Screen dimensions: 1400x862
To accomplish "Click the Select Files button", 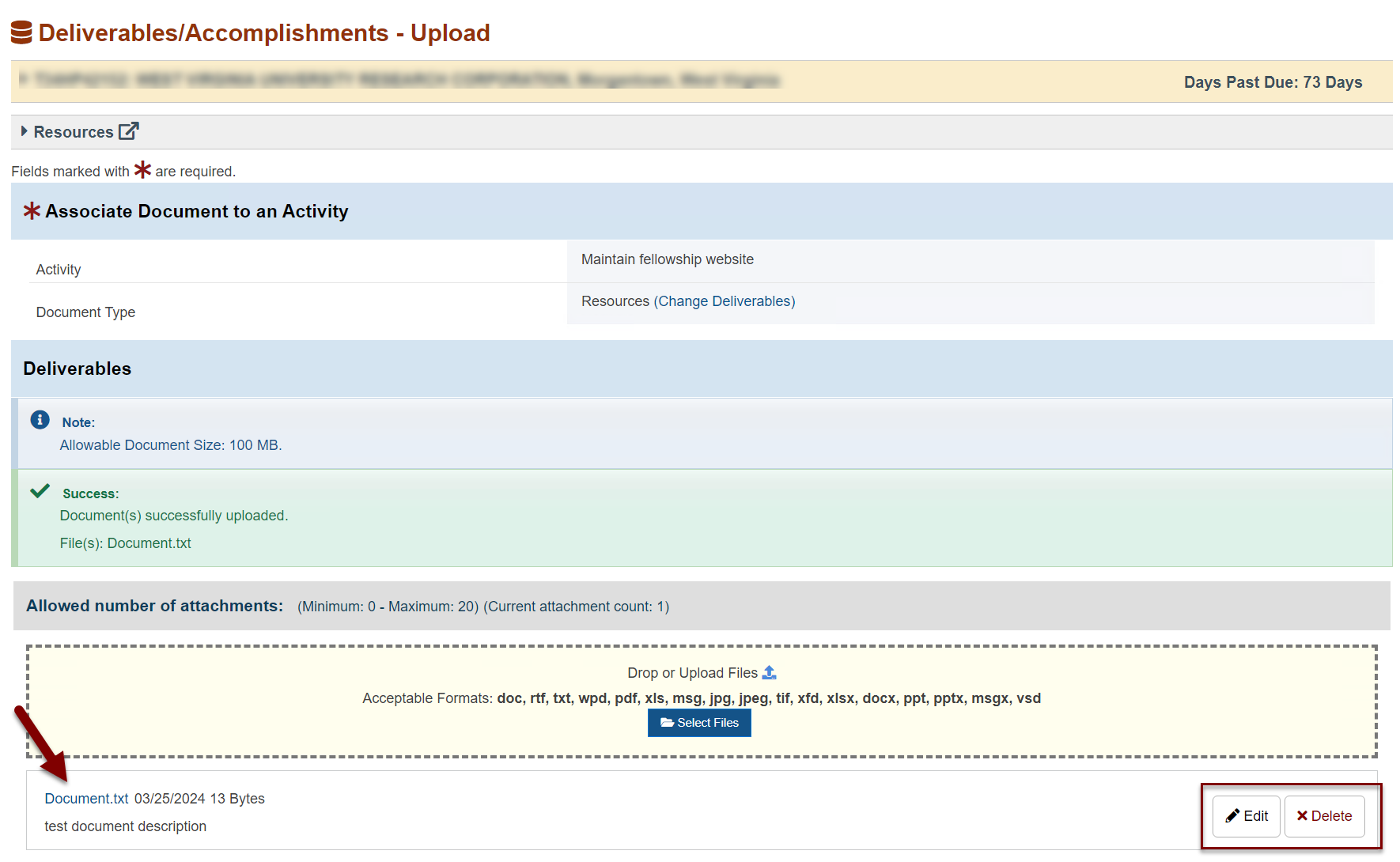I will click(x=699, y=723).
